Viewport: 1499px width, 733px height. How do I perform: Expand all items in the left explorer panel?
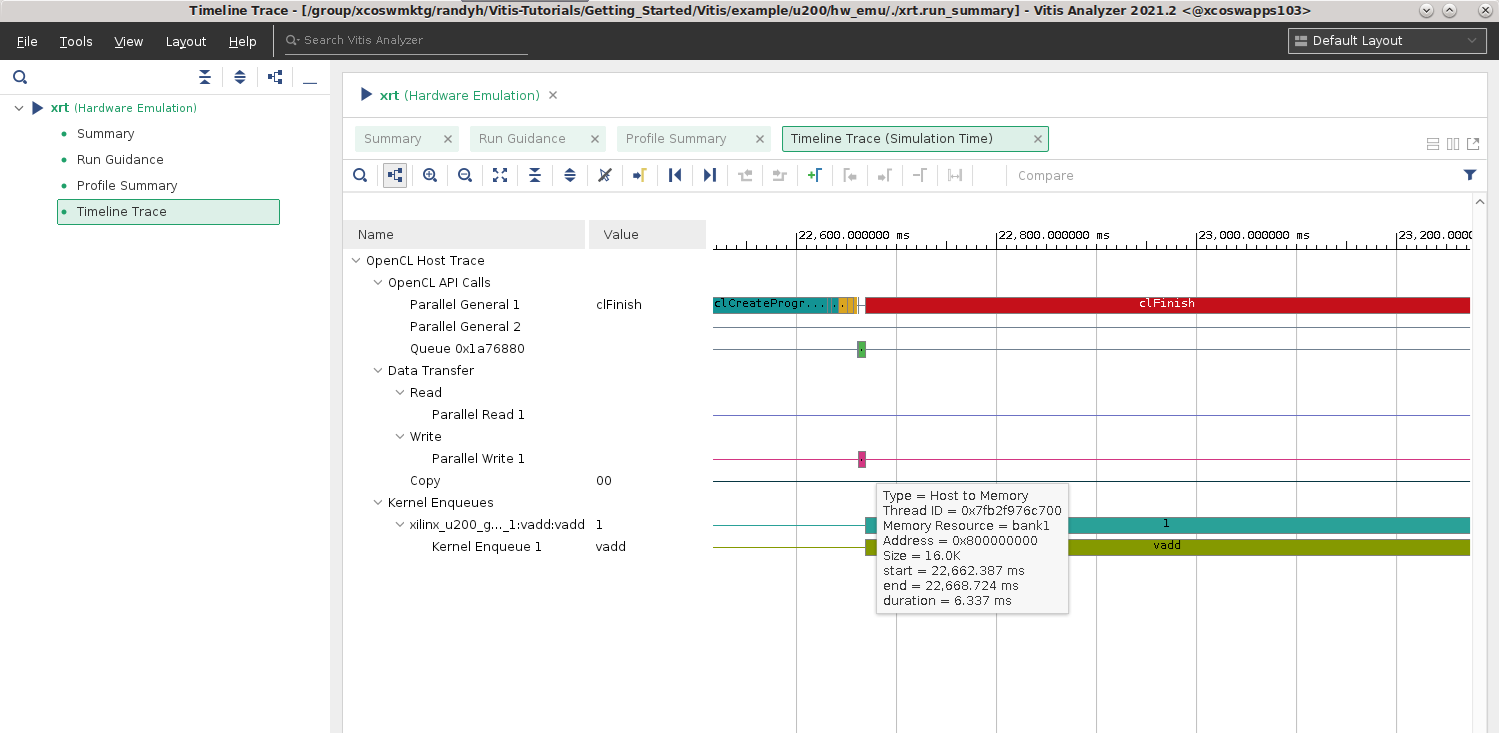pos(240,77)
